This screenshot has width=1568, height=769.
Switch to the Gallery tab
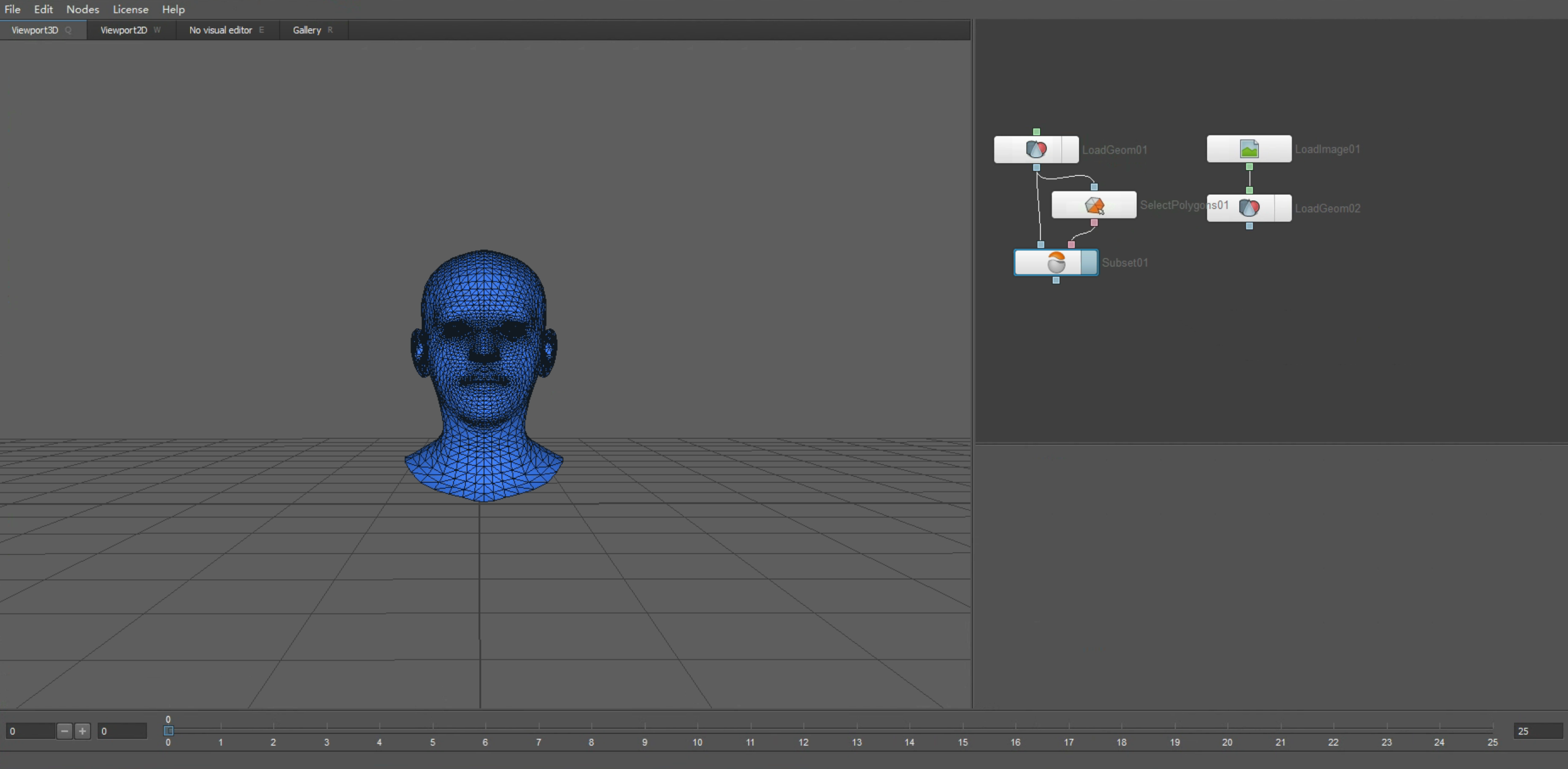(307, 30)
